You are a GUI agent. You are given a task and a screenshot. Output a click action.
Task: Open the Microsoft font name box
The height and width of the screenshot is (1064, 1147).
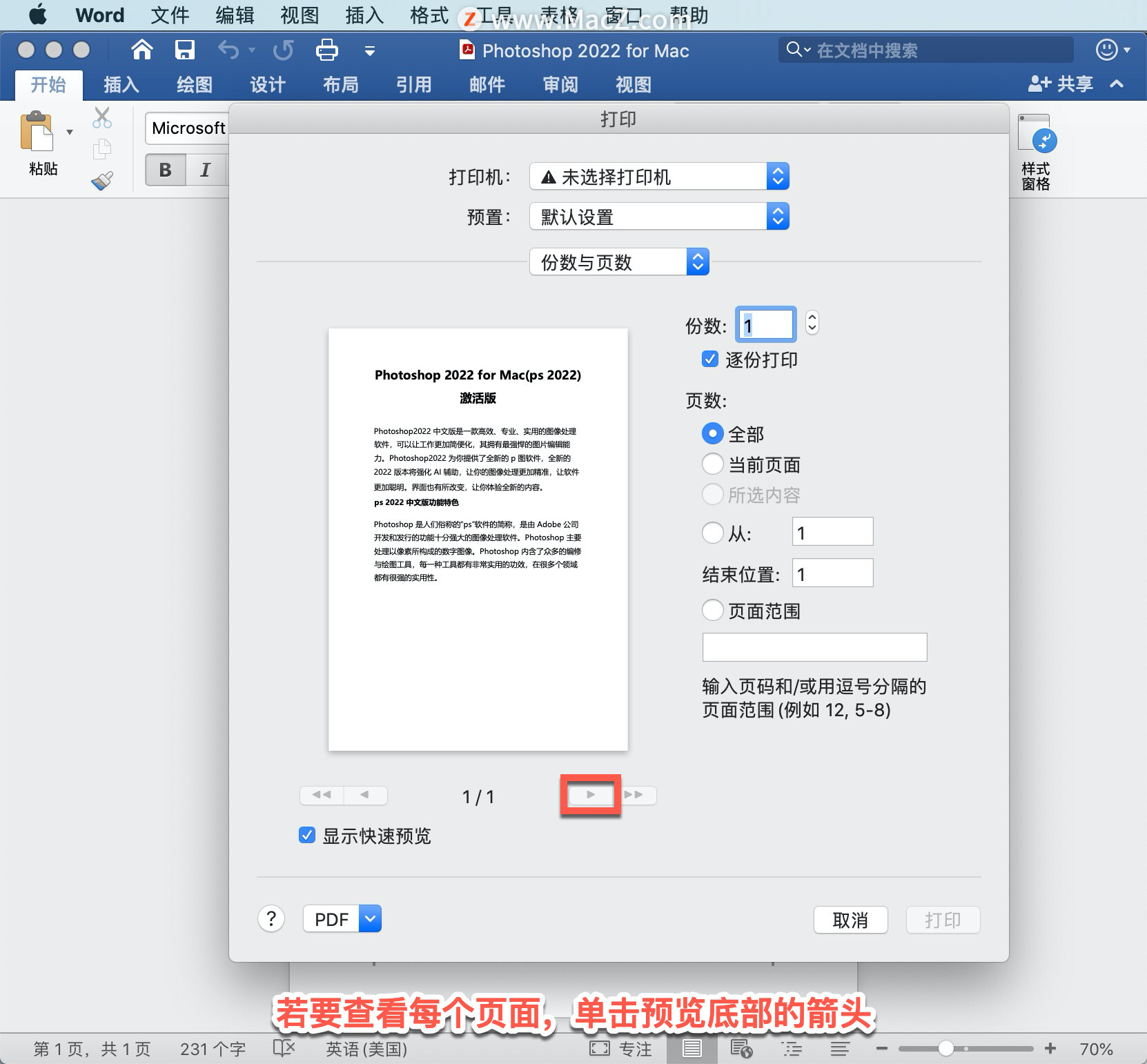187,128
